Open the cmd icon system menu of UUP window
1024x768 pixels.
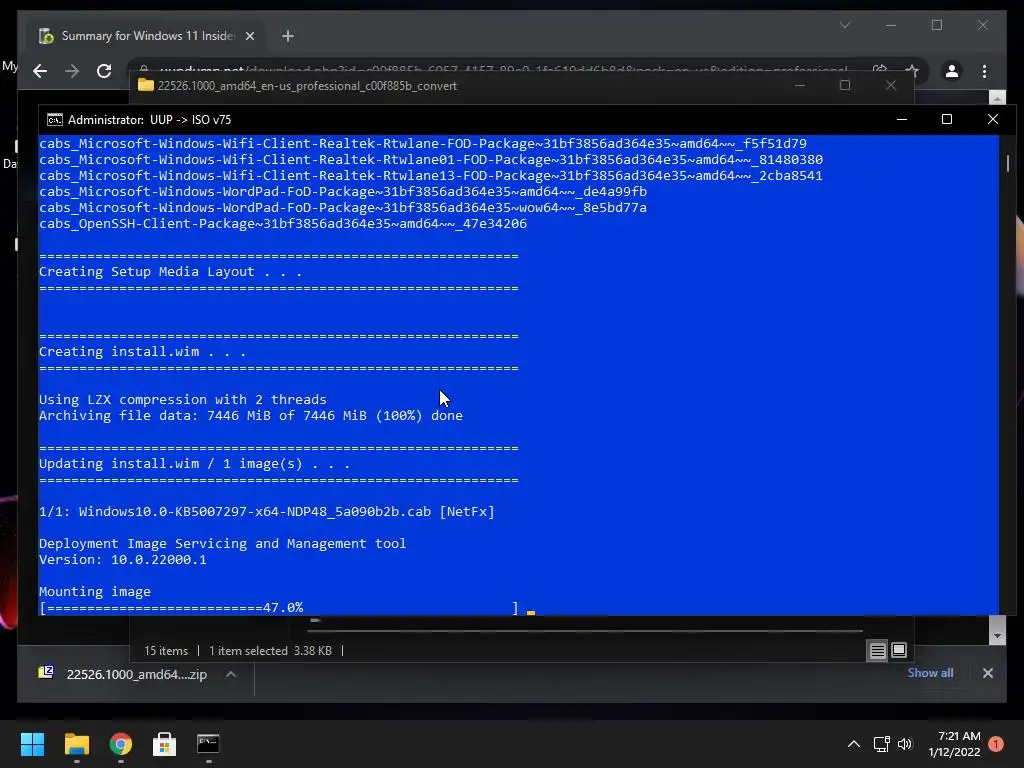[x=55, y=120]
